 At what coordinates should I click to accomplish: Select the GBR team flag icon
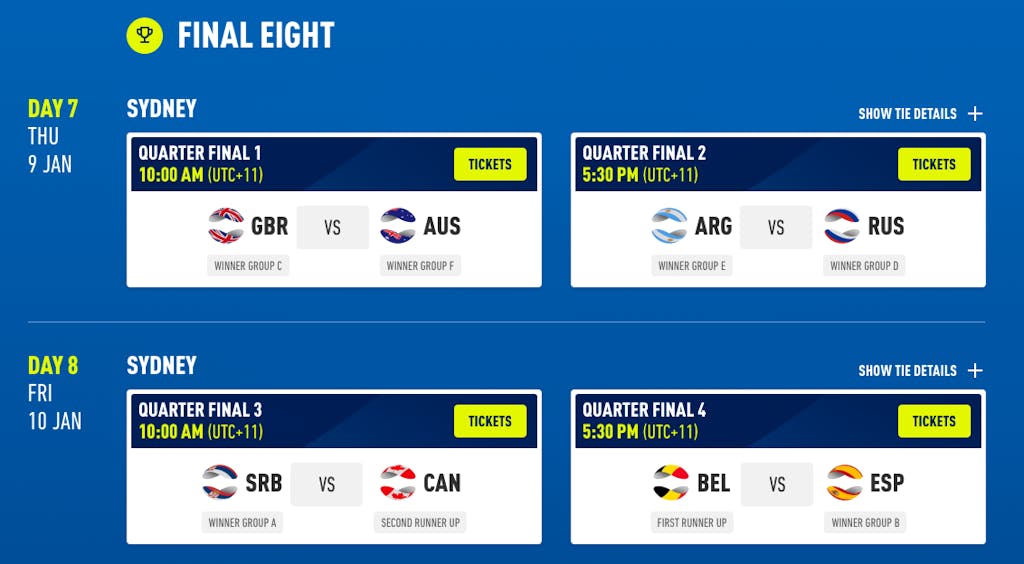click(x=226, y=226)
